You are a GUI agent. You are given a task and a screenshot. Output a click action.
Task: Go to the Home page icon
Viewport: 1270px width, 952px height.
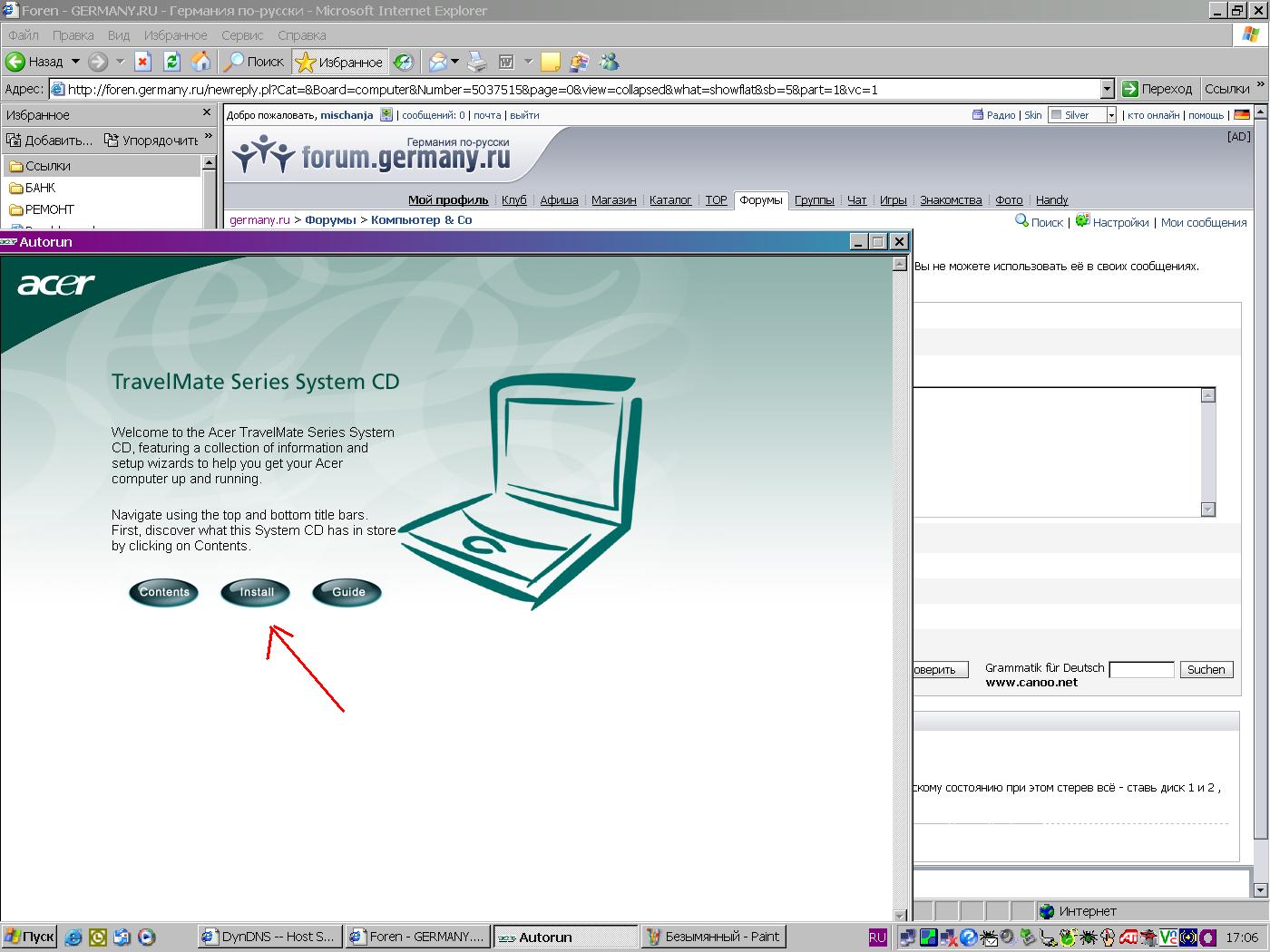click(200, 62)
